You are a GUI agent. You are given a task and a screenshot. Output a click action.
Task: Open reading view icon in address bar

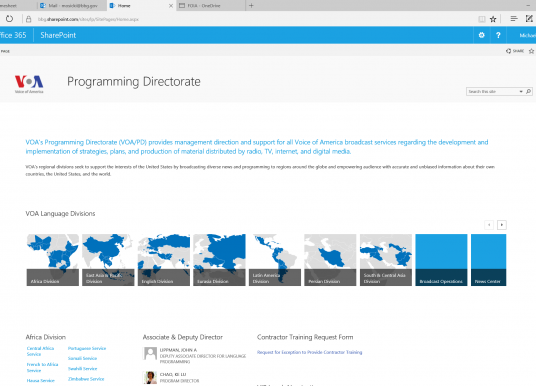[481, 19]
